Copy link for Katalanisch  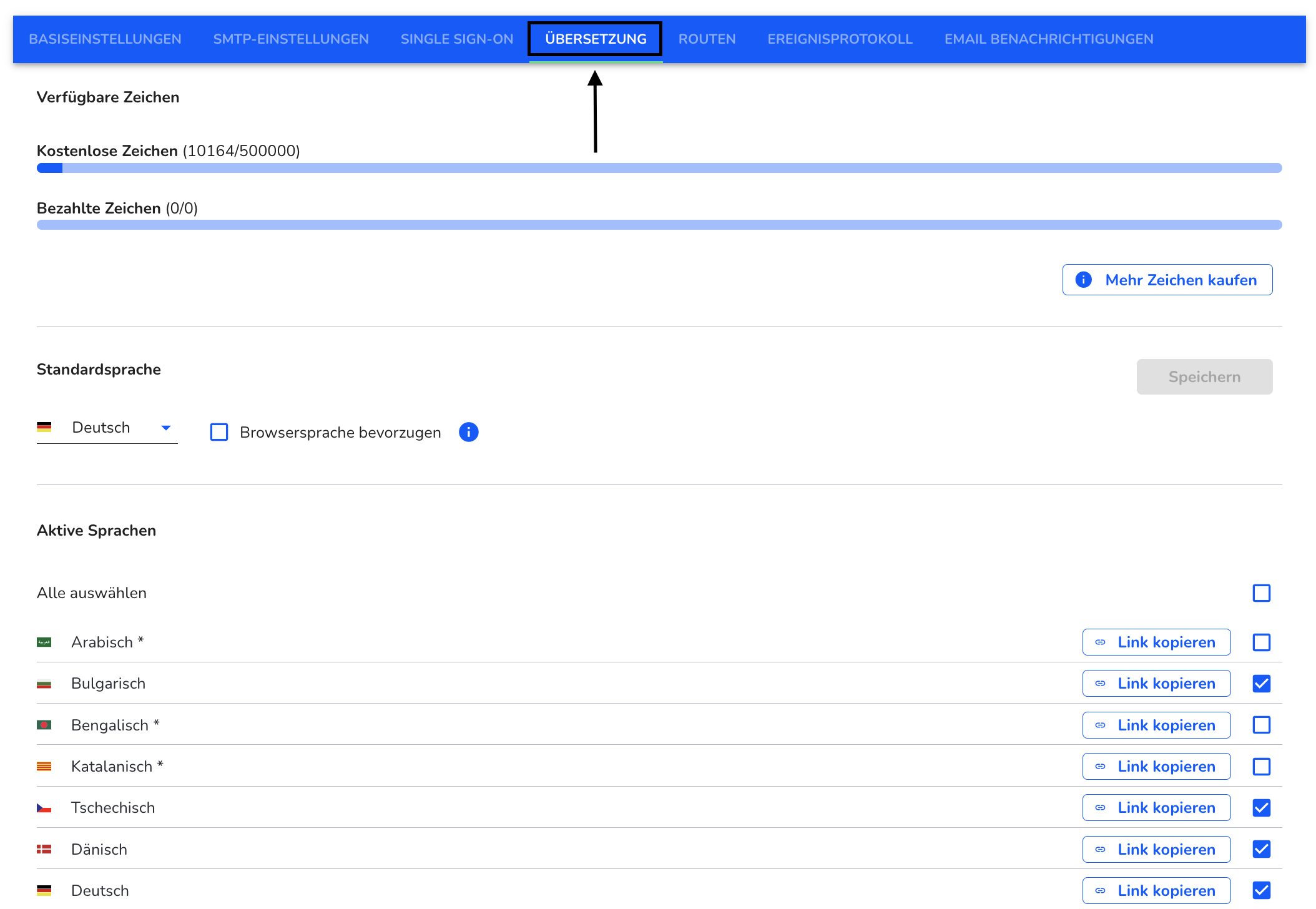[x=1156, y=767]
